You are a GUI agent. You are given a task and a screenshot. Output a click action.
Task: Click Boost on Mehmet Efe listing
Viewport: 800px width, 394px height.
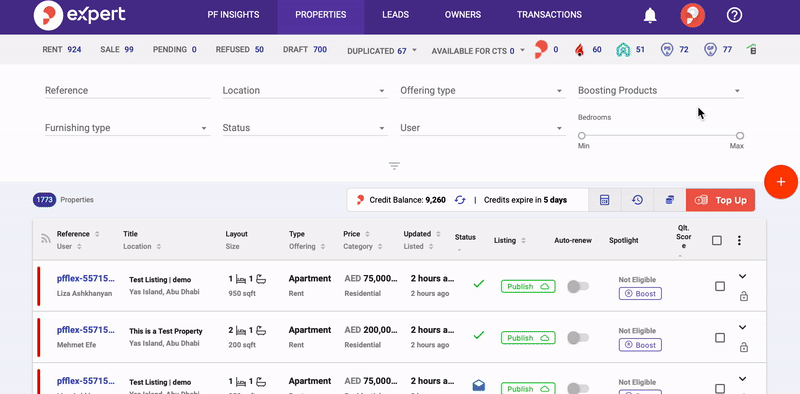click(640, 345)
